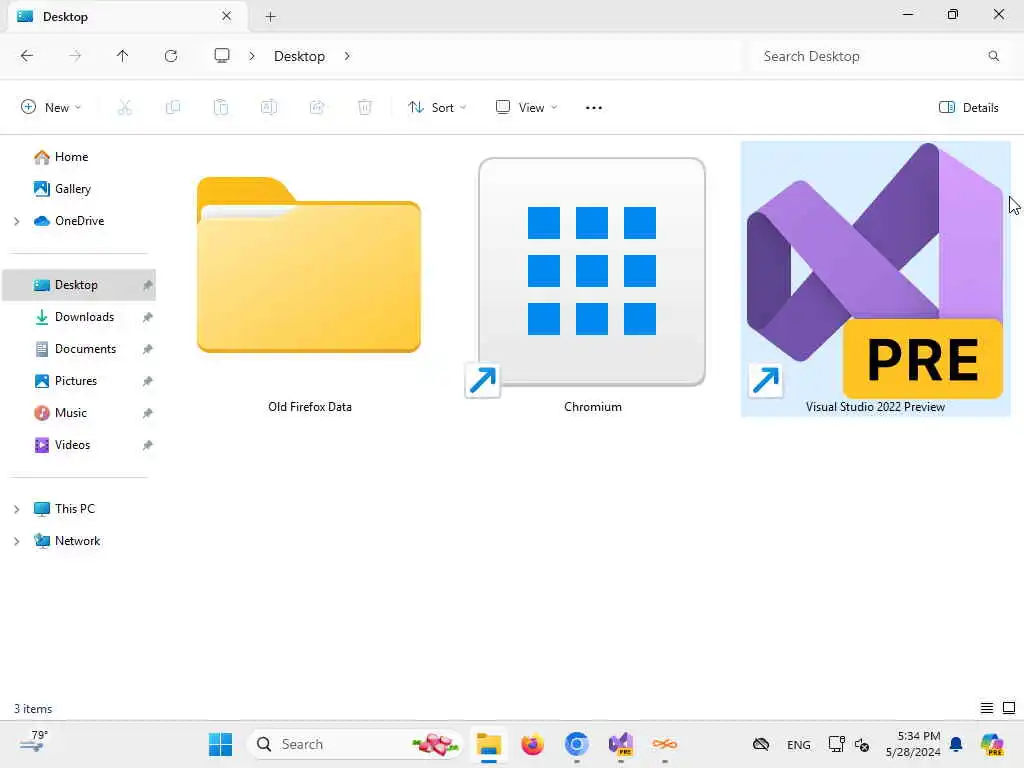Image resolution: width=1024 pixels, height=768 pixels.
Task: Go up one folder level
Action: tap(122, 56)
